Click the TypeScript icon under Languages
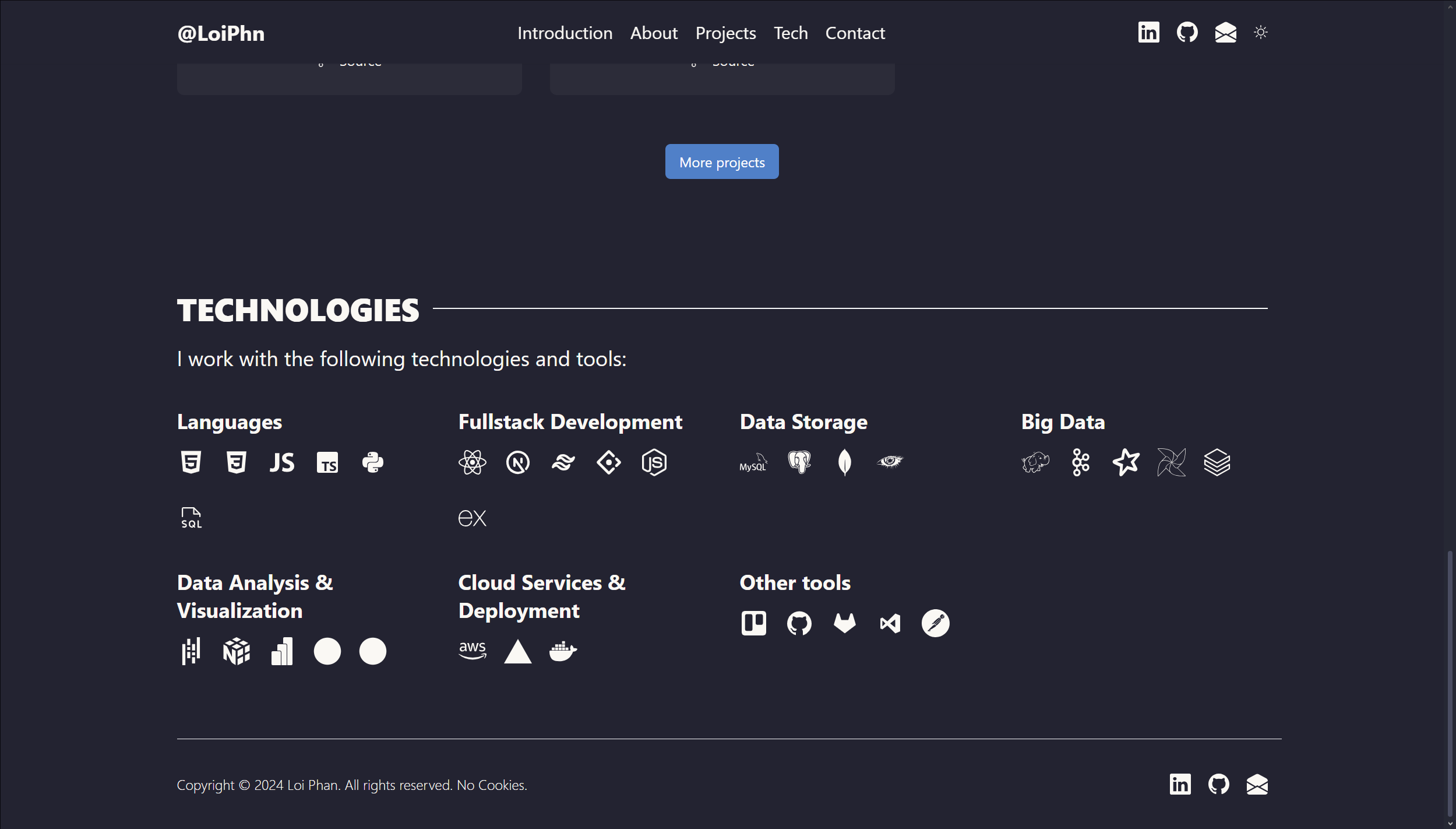Screen dimensions: 1456x829 327,463
